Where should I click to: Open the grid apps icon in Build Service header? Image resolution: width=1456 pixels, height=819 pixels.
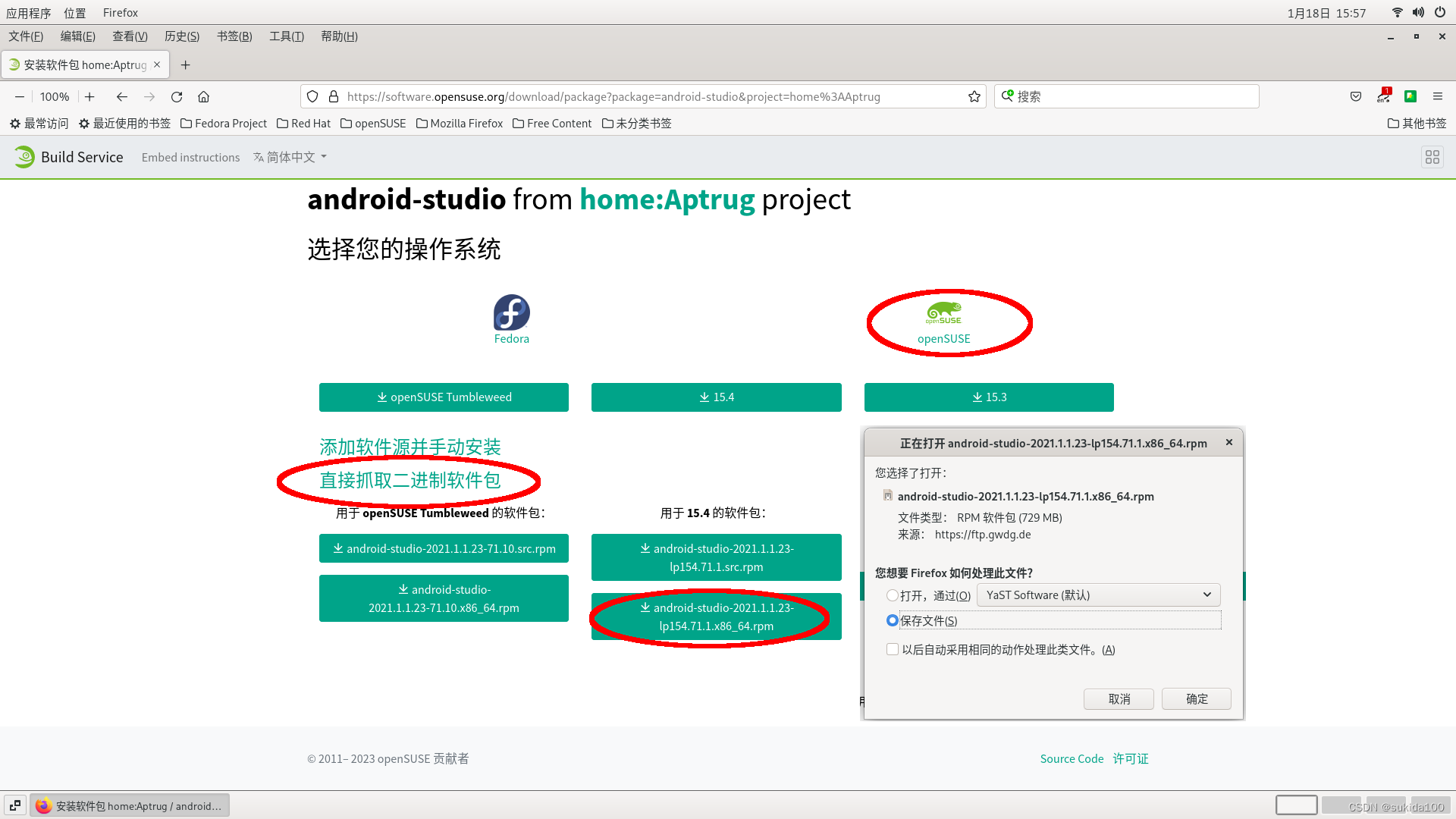[1432, 157]
